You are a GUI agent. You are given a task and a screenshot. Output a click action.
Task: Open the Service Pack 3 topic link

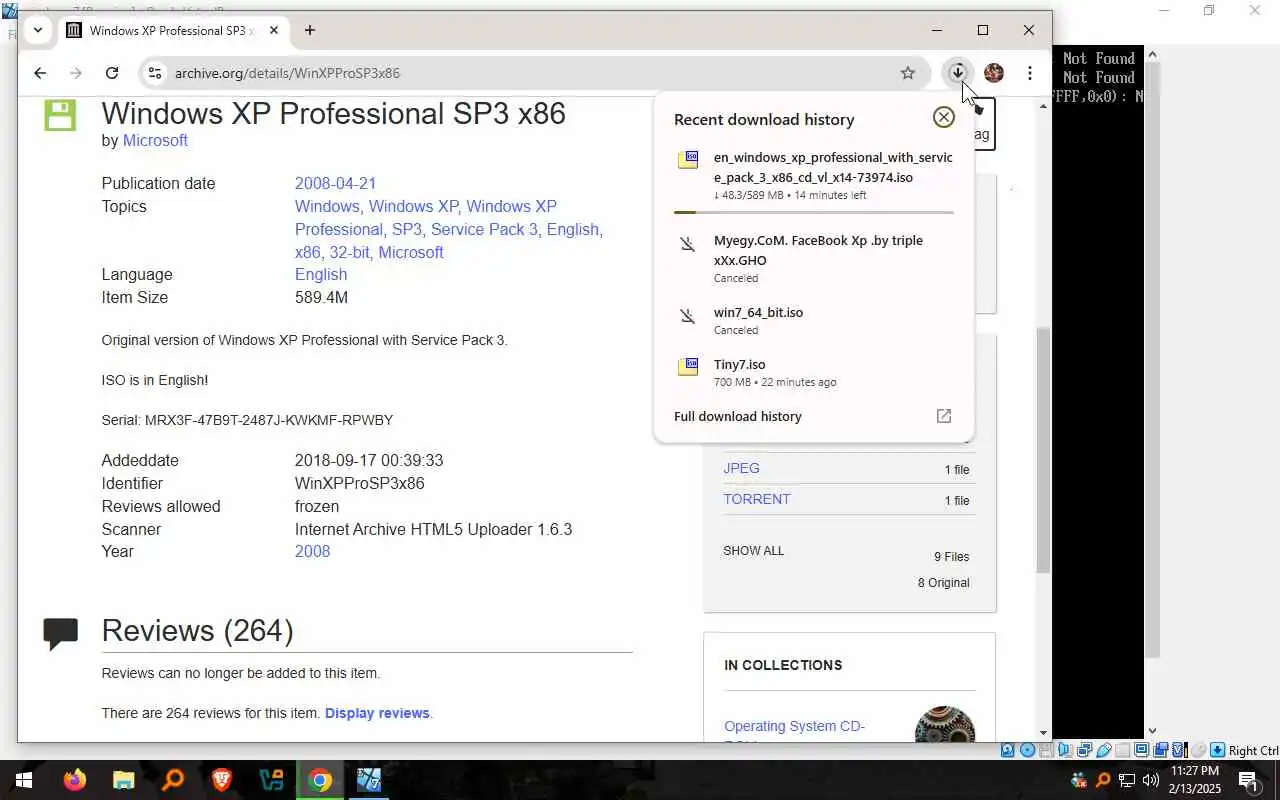pyautogui.click(x=484, y=229)
